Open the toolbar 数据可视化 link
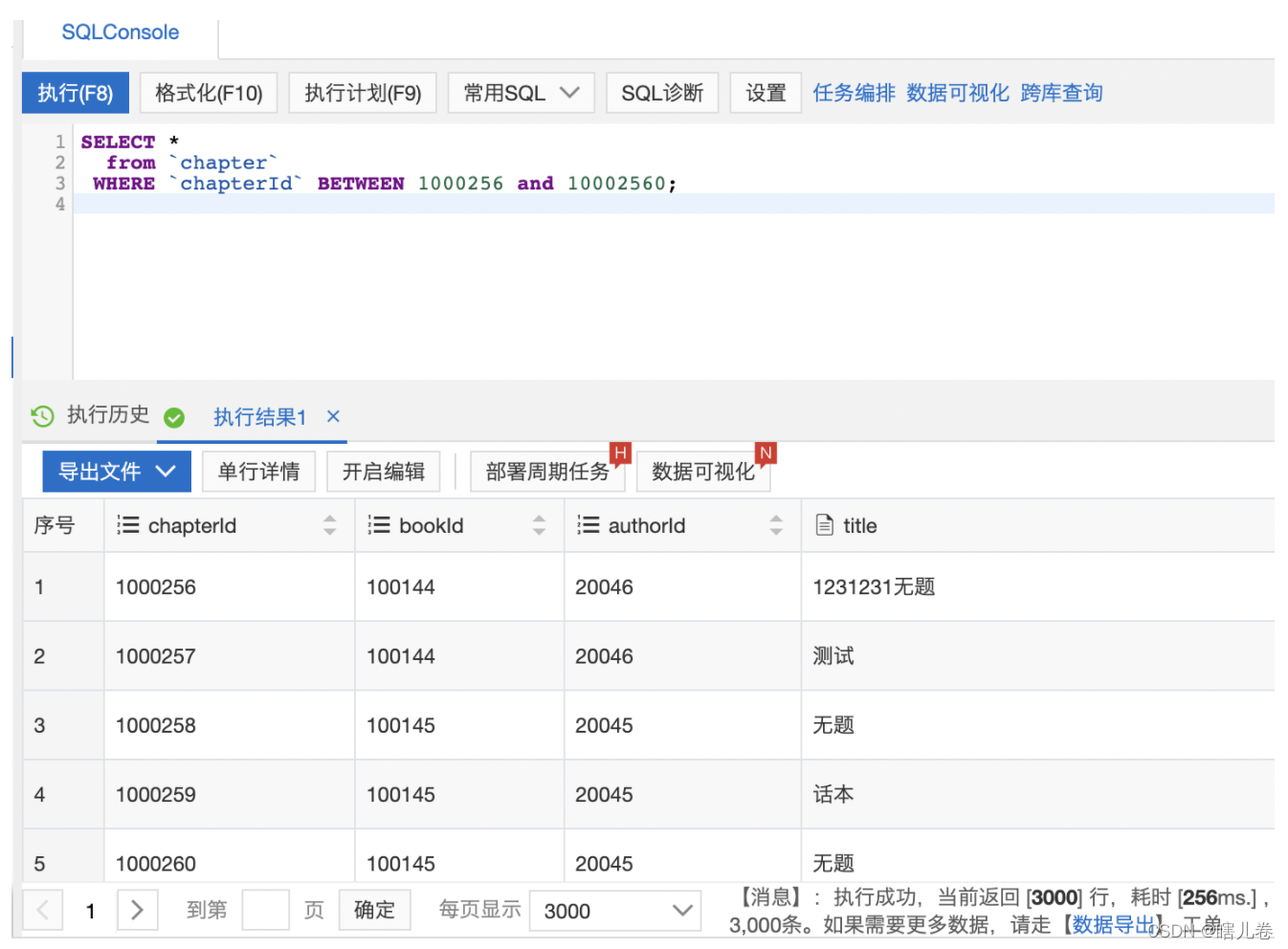 tap(958, 93)
